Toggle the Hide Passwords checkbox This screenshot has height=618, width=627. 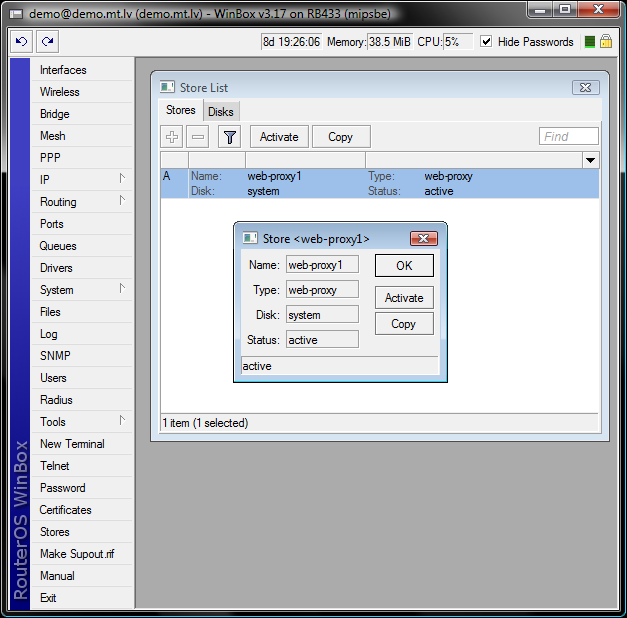click(486, 41)
